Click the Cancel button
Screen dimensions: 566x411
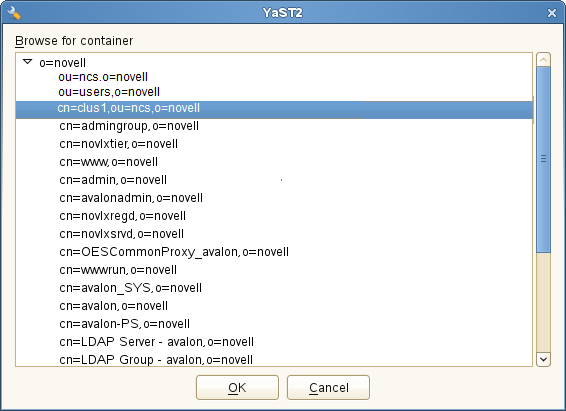[x=328, y=388]
